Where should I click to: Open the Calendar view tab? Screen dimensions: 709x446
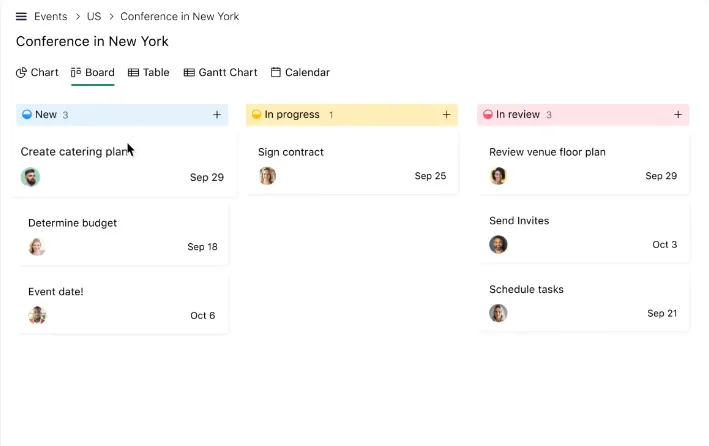300,72
